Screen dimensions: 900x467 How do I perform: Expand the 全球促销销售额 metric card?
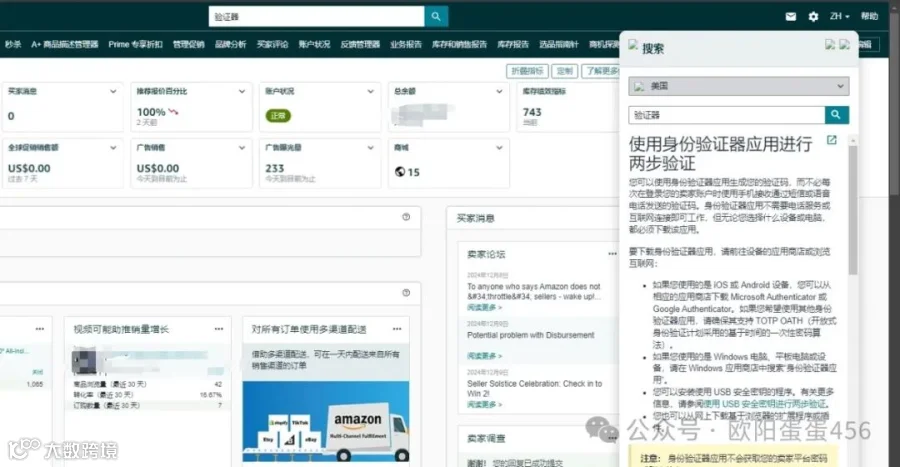tap(113, 147)
